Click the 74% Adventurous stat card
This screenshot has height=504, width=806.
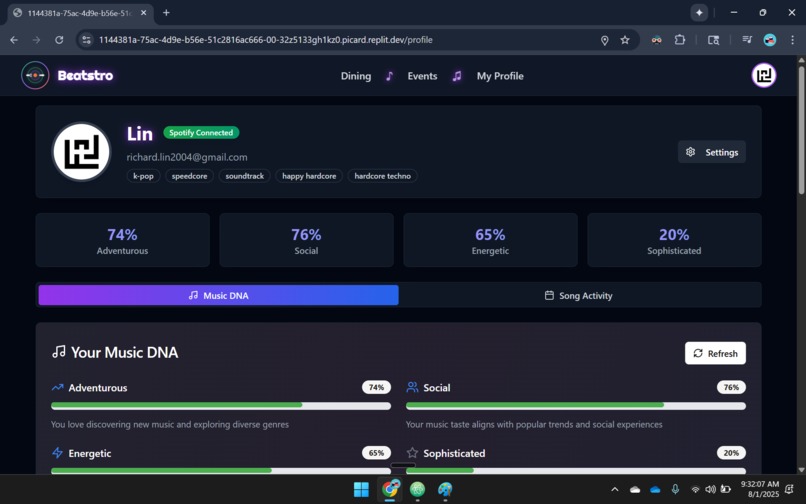tap(122, 240)
